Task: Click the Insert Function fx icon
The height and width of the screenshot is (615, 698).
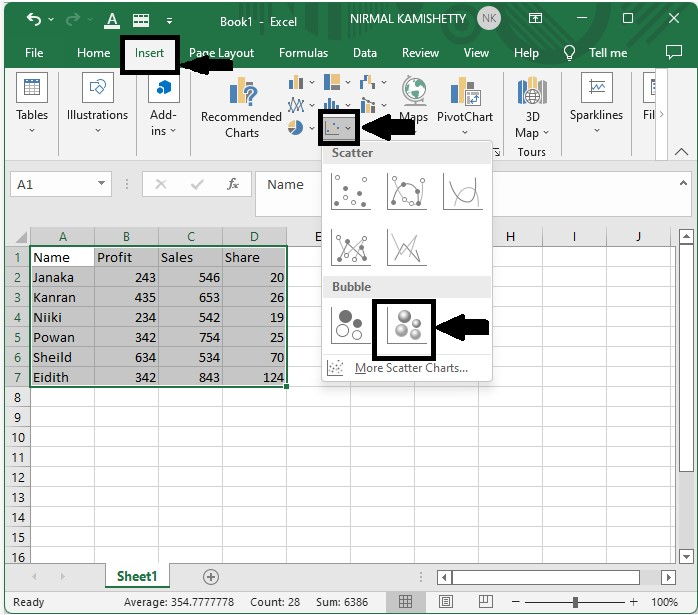Action: coord(233,184)
